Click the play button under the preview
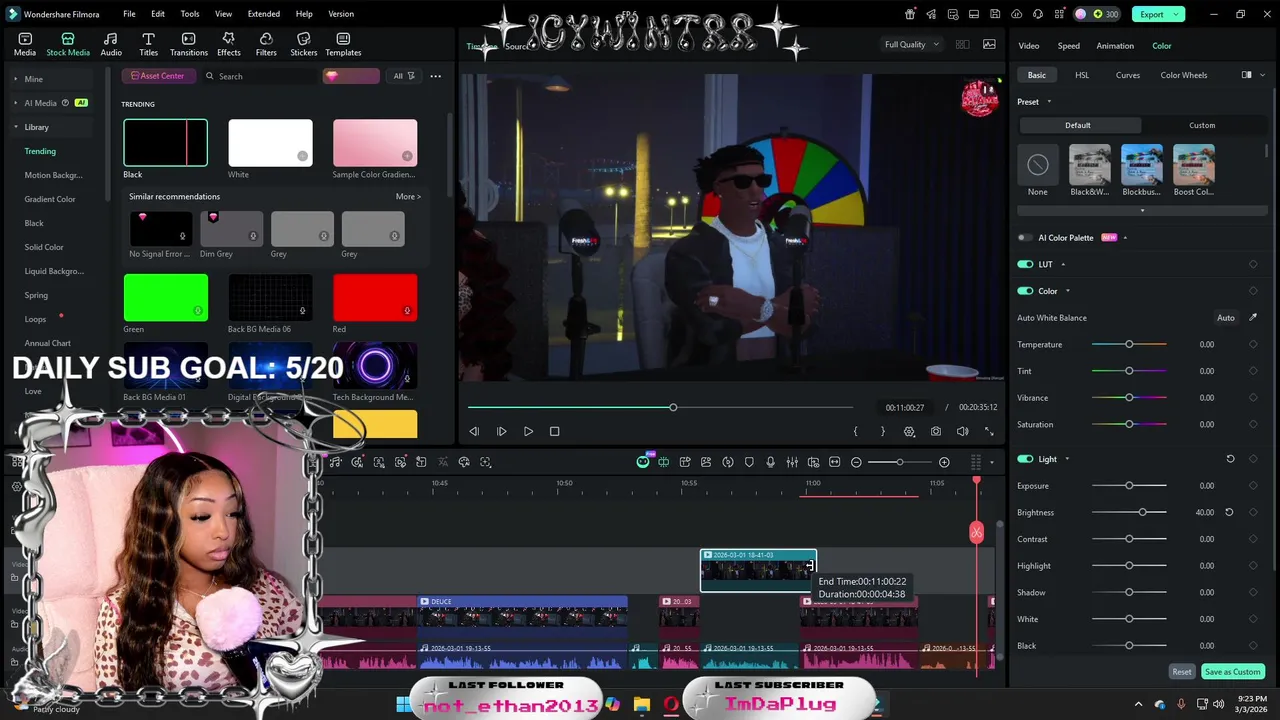Screen dimensions: 1280x720 coord(528,431)
